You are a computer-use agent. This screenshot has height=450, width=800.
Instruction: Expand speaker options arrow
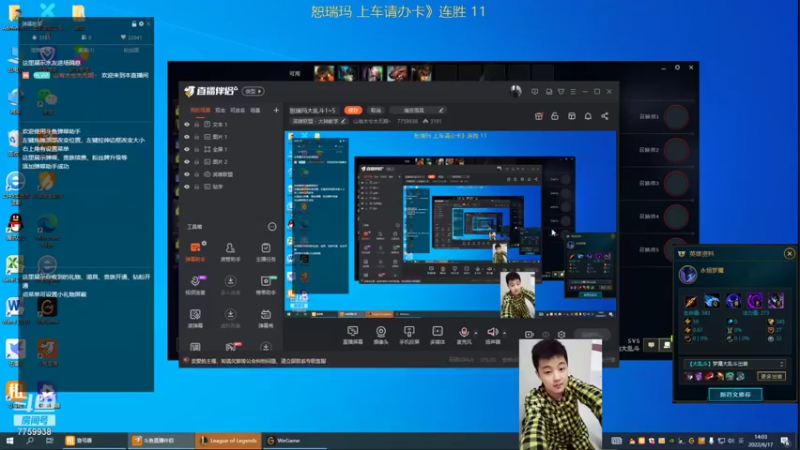point(505,333)
